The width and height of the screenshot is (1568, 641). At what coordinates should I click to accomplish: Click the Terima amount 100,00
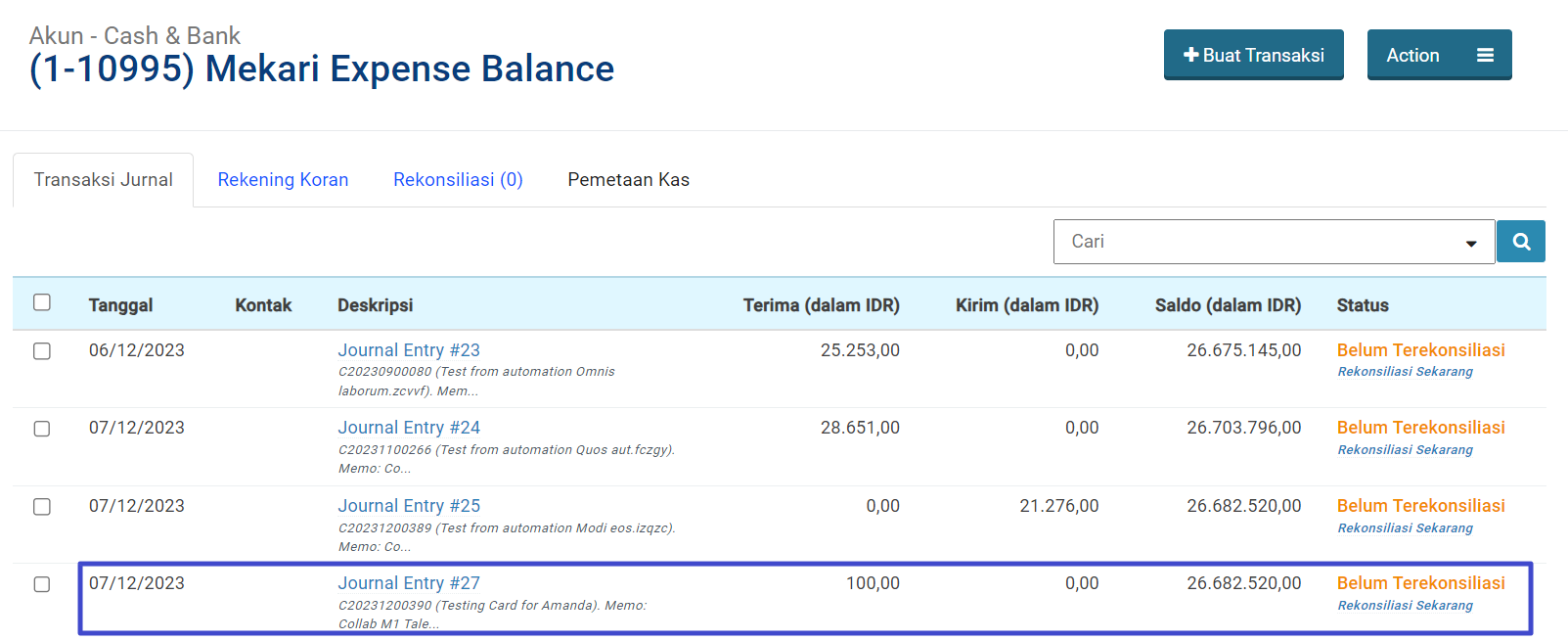(x=873, y=583)
